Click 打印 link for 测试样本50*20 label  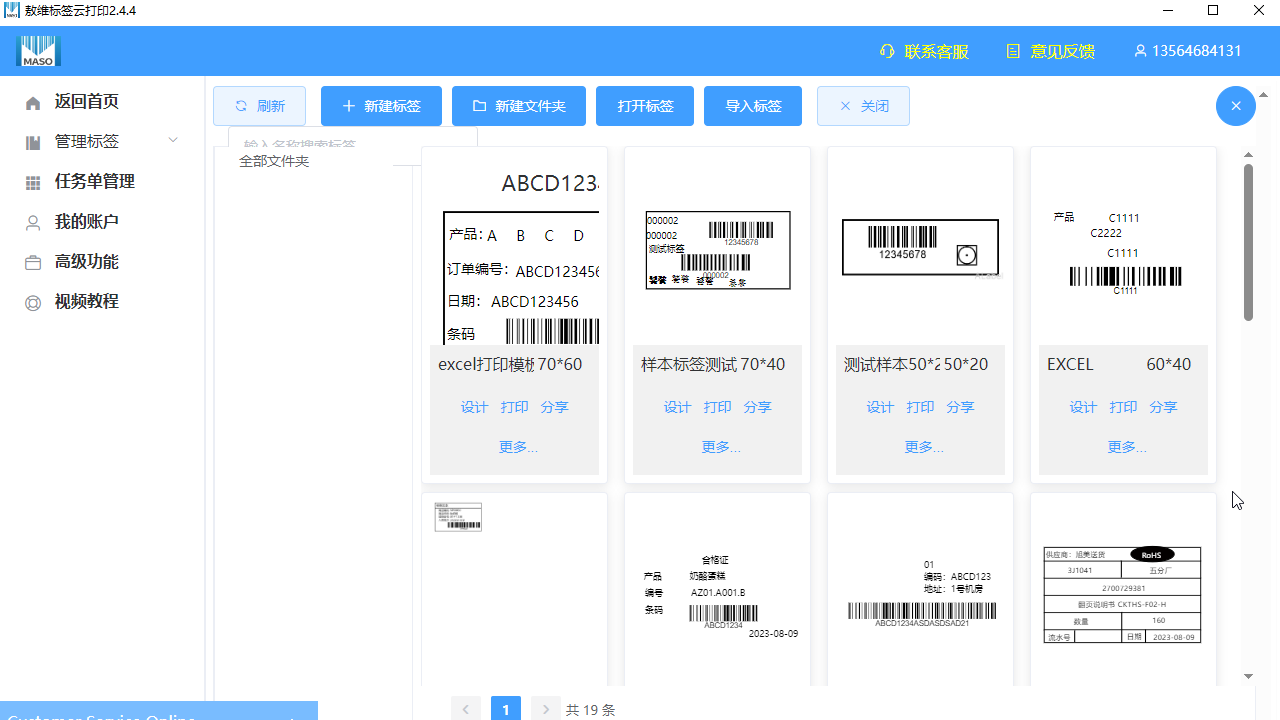tap(920, 407)
